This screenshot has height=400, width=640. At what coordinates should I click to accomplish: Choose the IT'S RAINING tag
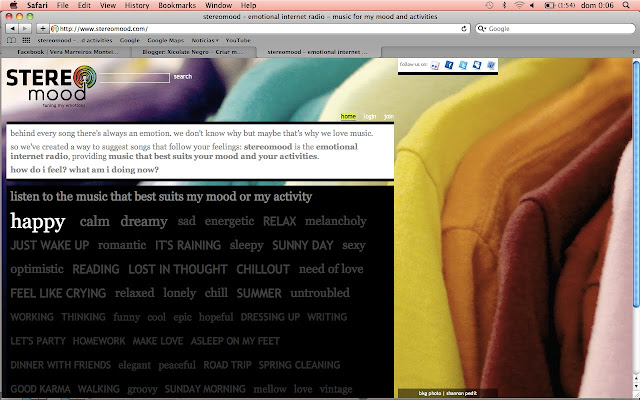tap(188, 245)
